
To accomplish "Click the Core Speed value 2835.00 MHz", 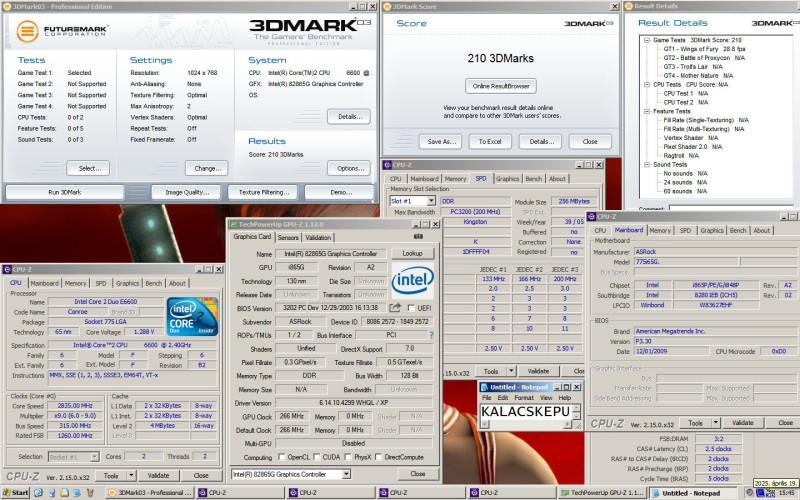I will [x=75, y=406].
